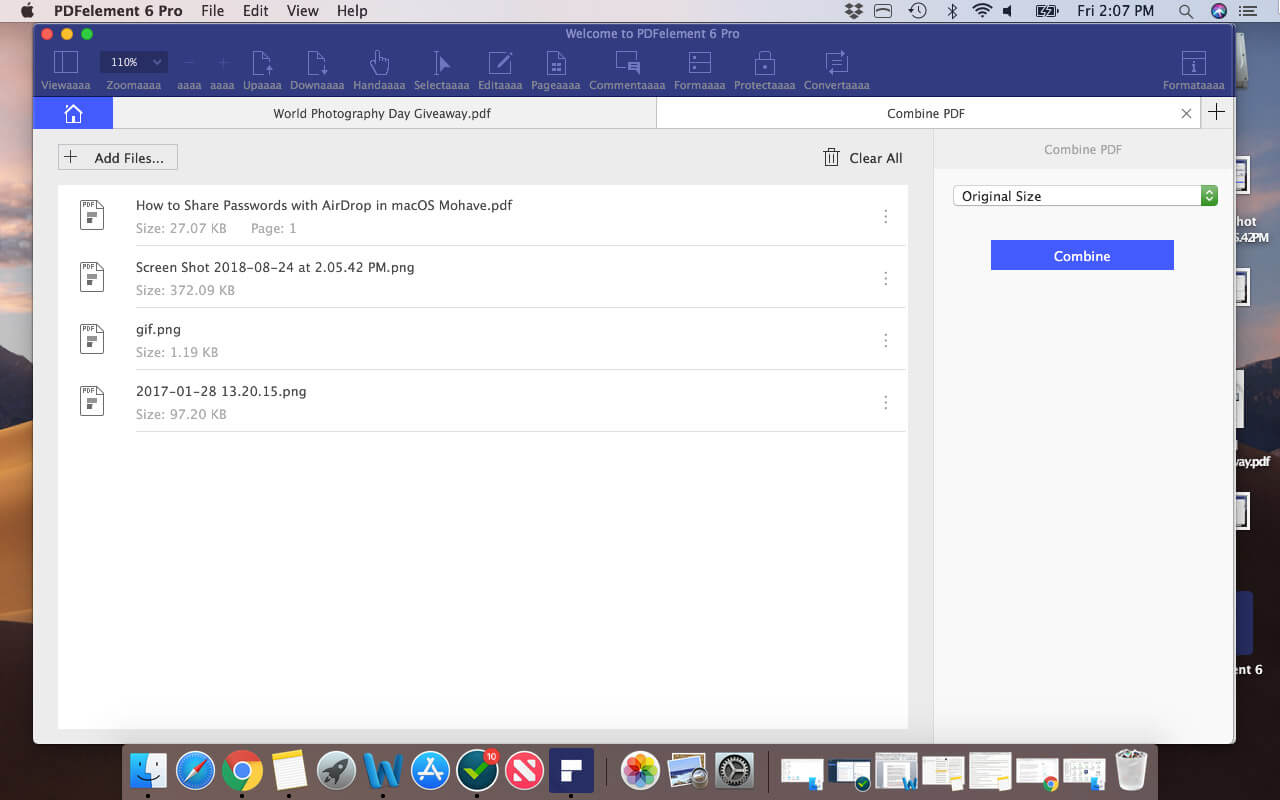Open the Page tool

pyautogui.click(x=556, y=63)
